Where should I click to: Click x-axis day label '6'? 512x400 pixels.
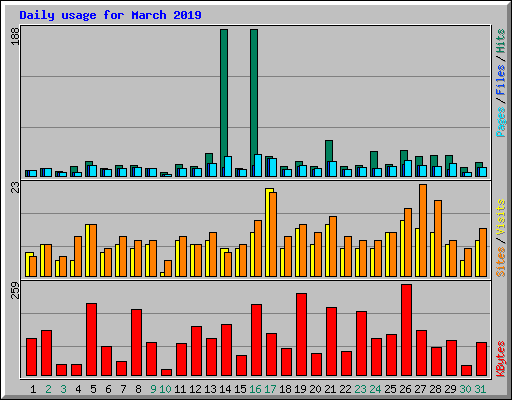[x=108, y=389]
